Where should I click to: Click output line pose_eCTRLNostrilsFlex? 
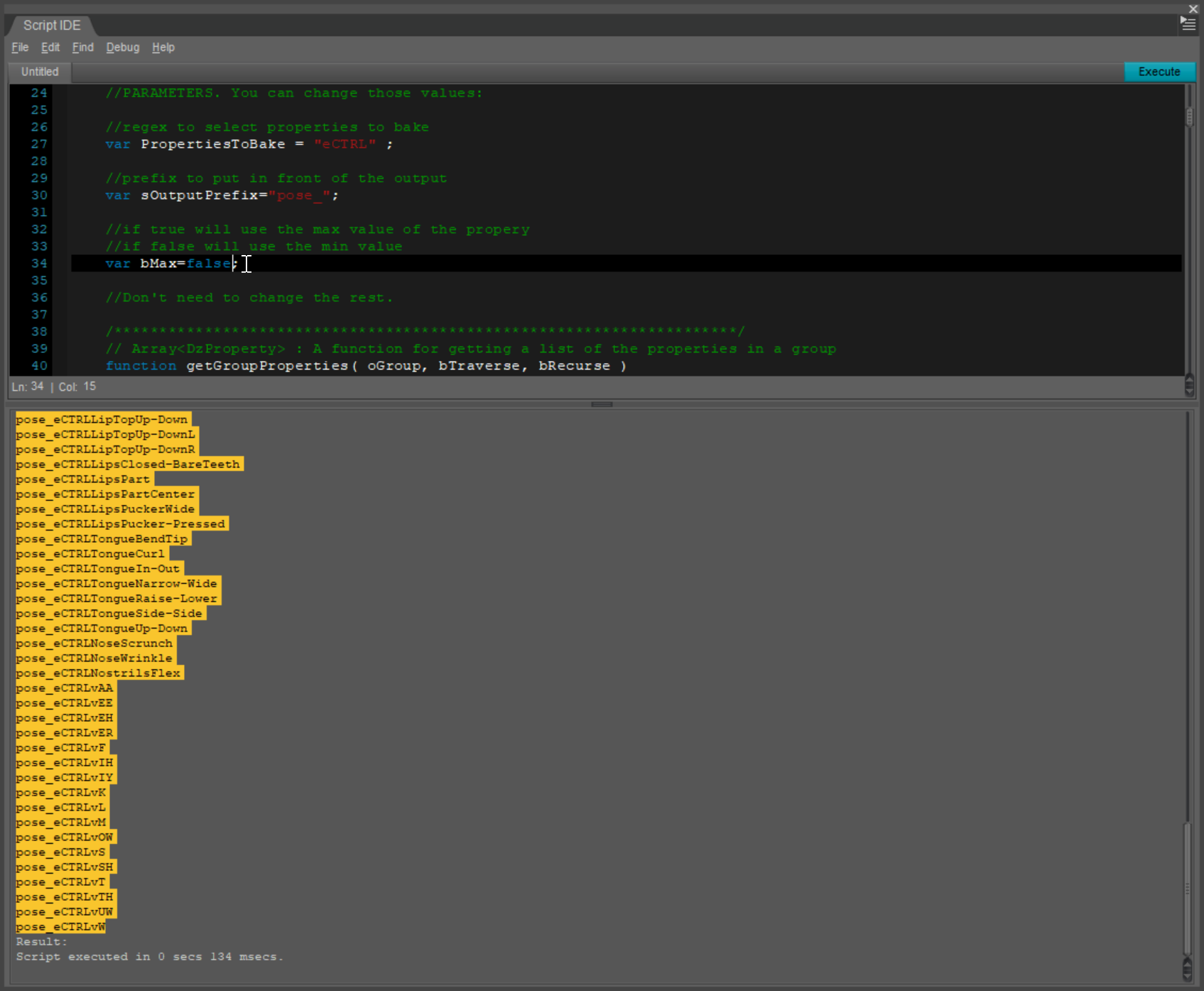[x=99, y=673]
